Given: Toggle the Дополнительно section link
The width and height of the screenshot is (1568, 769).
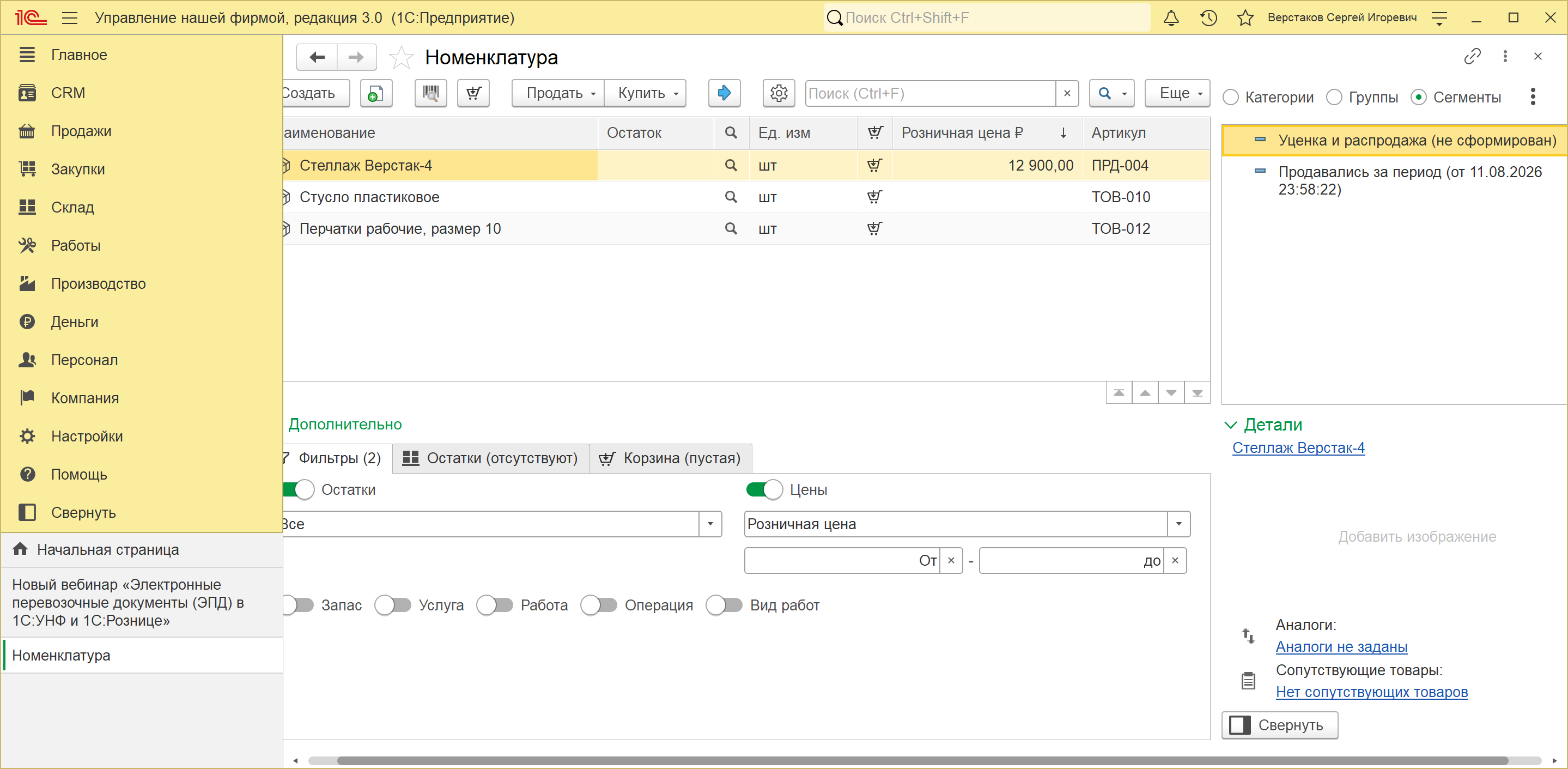Looking at the screenshot, I should tap(345, 425).
